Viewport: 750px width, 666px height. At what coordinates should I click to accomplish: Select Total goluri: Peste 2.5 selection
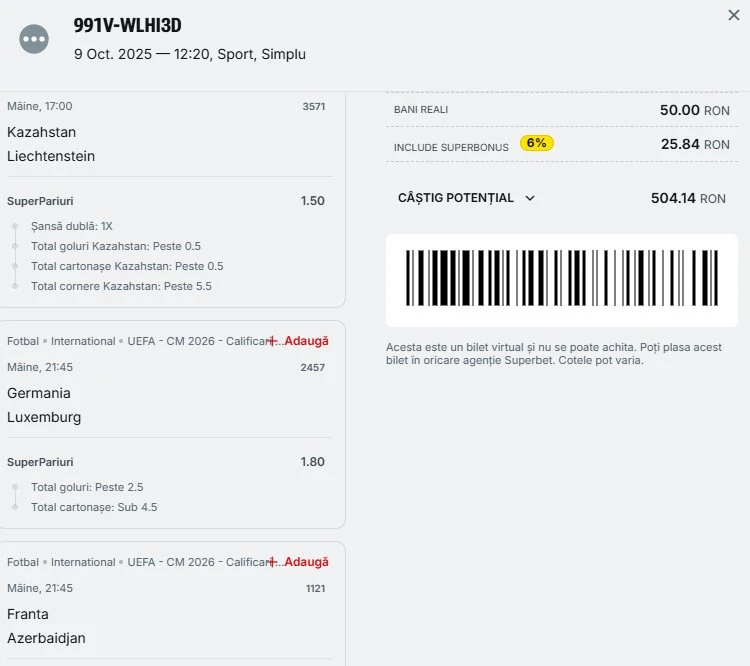point(87,487)
